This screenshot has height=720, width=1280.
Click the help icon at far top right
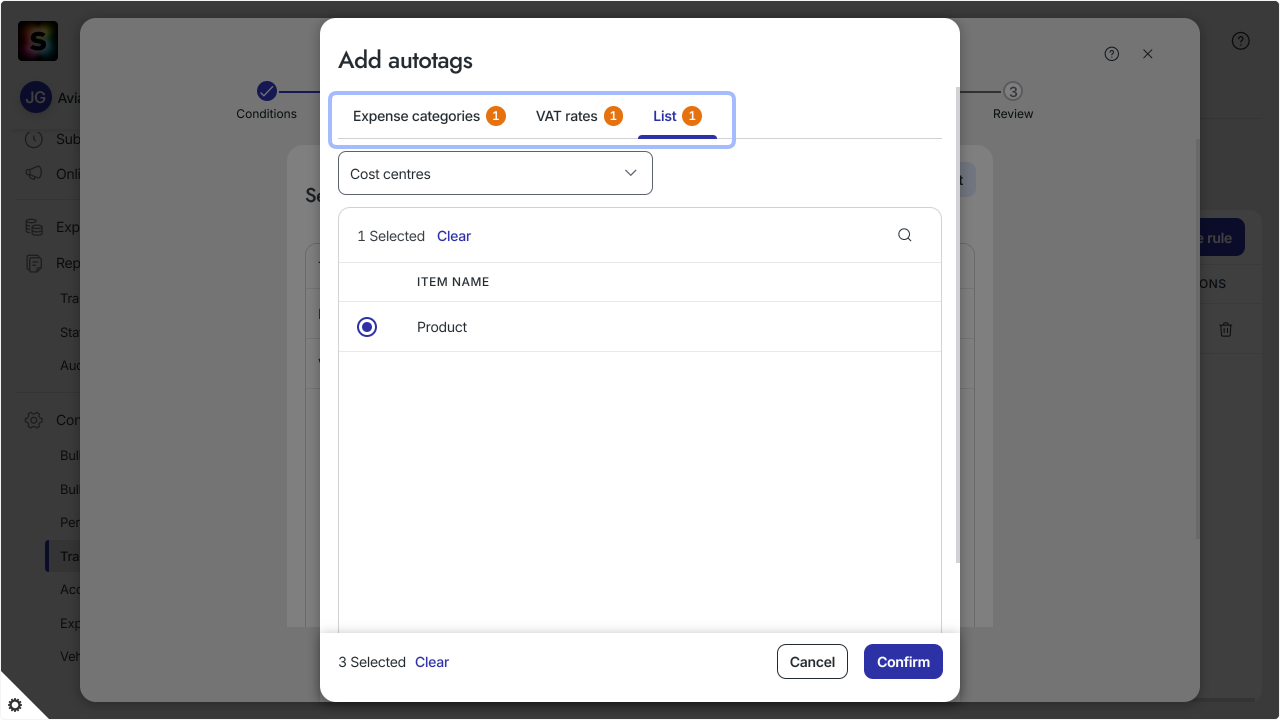click(x=1241, y=41)
